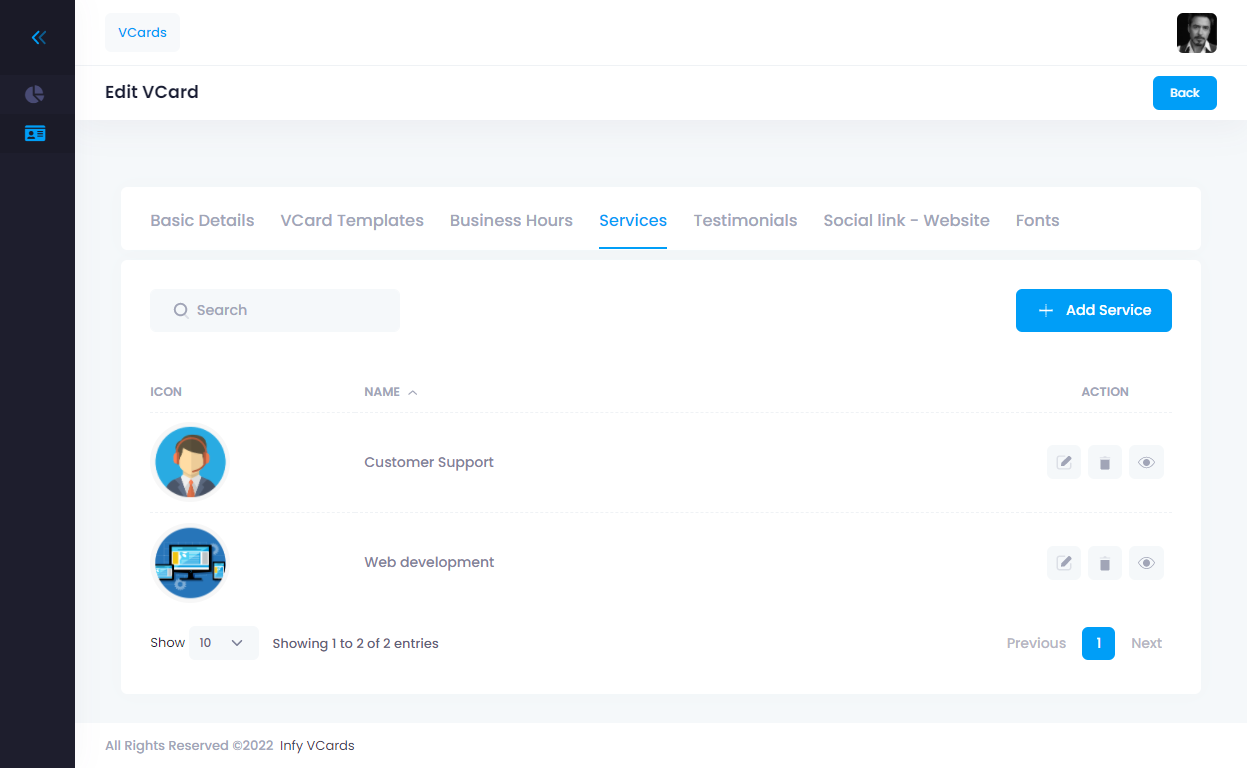Viewport: 1247px width, 768px height.
Task: Go to the VCard Templates tab
Action: point(352,221)
